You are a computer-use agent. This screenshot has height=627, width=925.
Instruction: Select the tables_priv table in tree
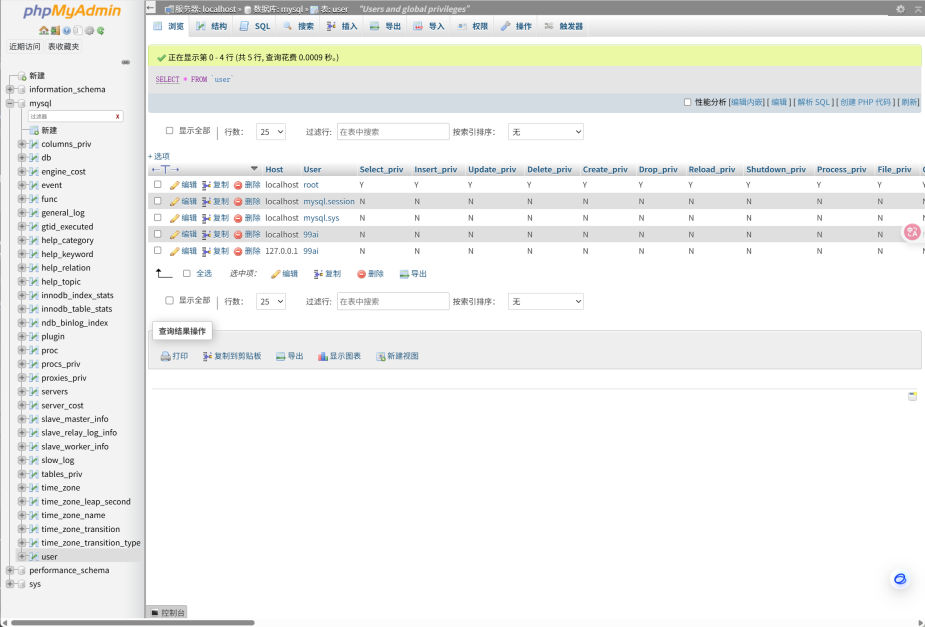coord(61,474)
